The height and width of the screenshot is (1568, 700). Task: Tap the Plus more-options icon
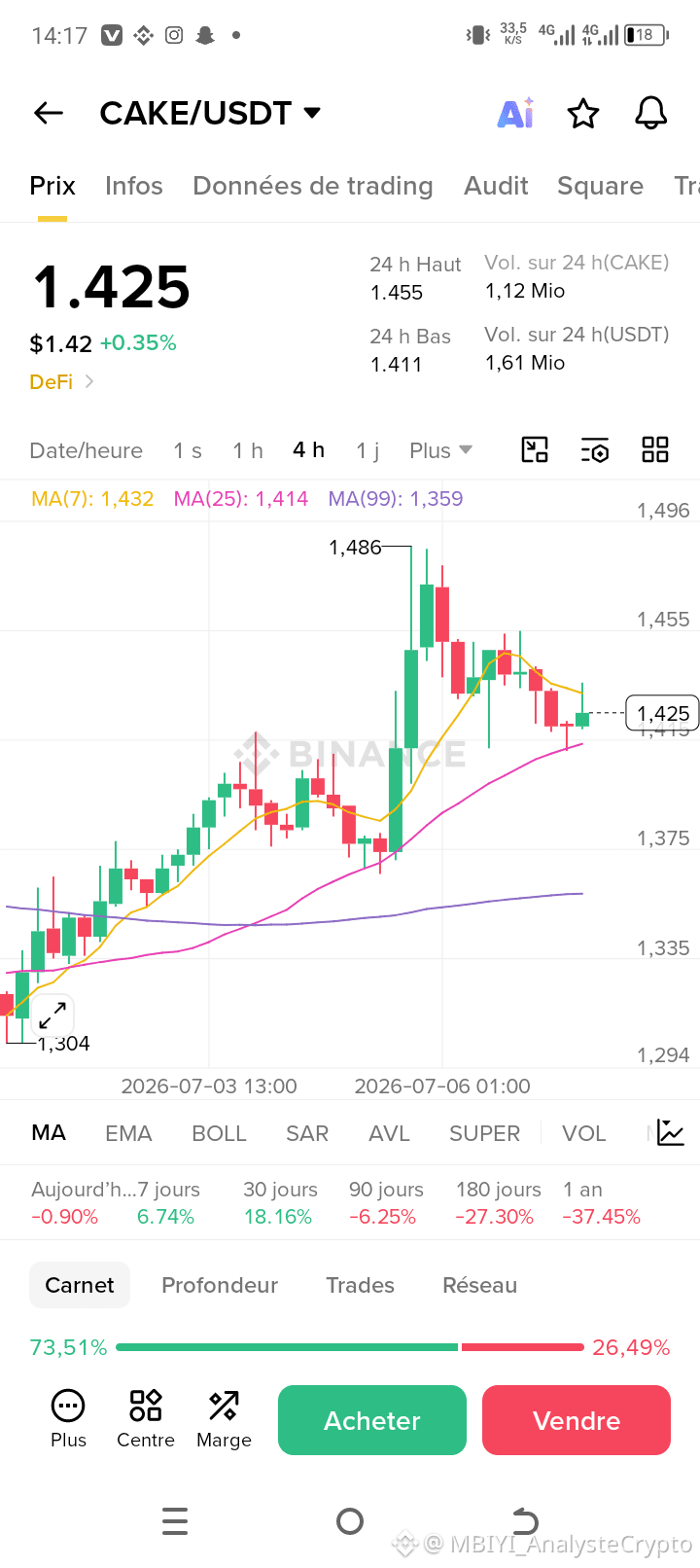pos(68,1418)
